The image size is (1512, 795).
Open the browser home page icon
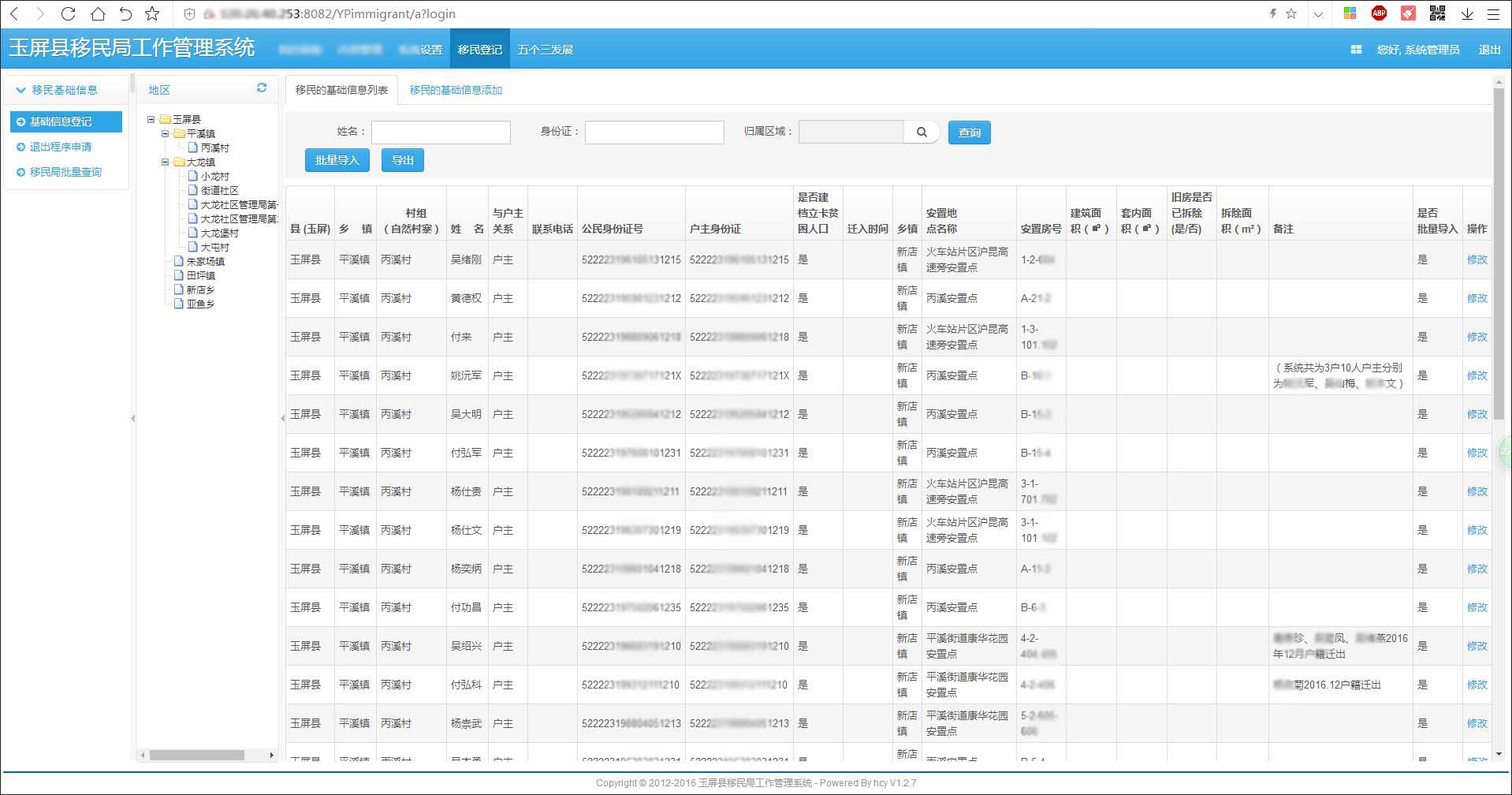tap(98, 14)
